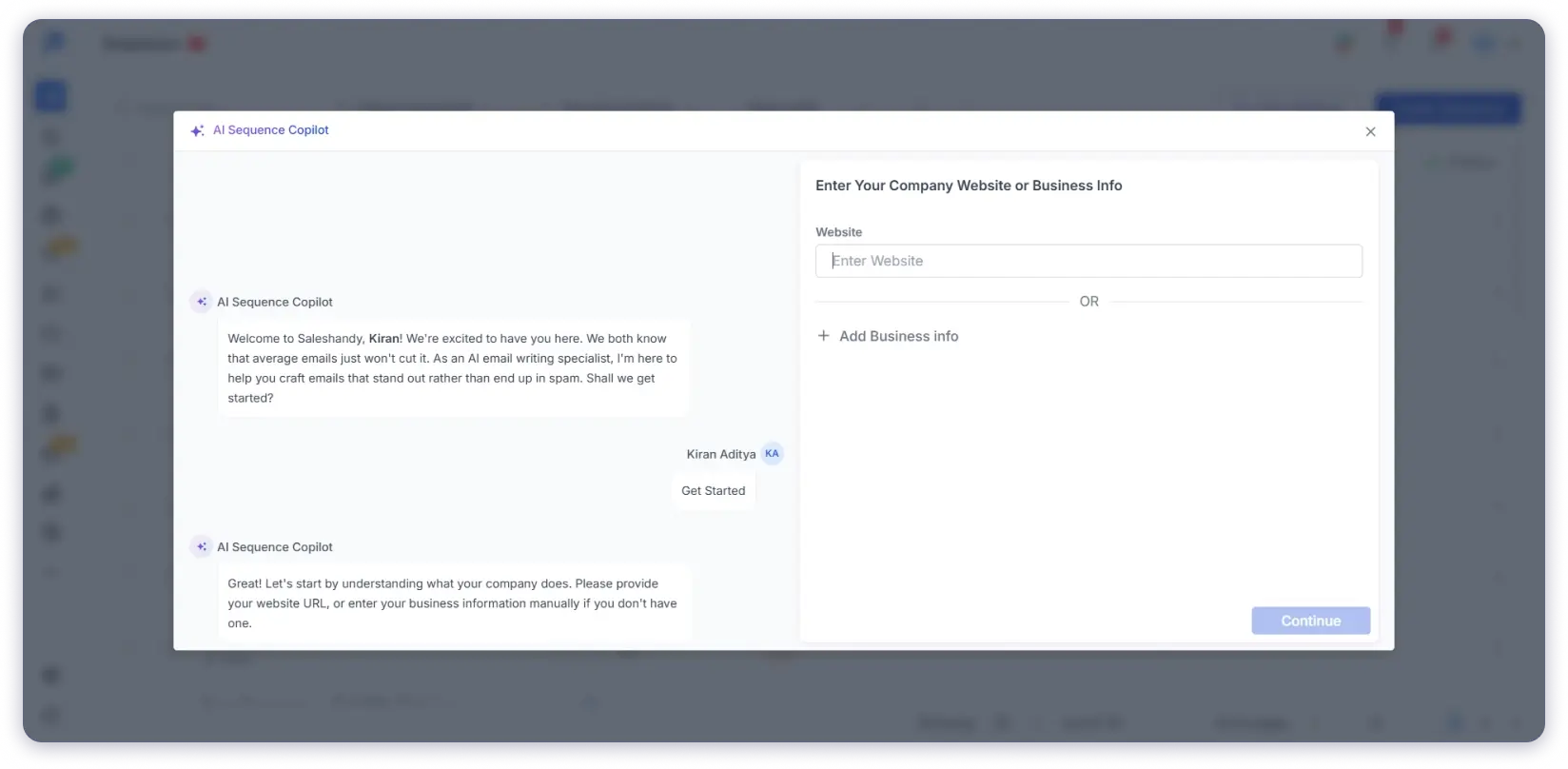Image resolution: width=1568 pixels, height=769 pixels.
Task: Click the KA user avatar badge
Action: tap(772, 454)
